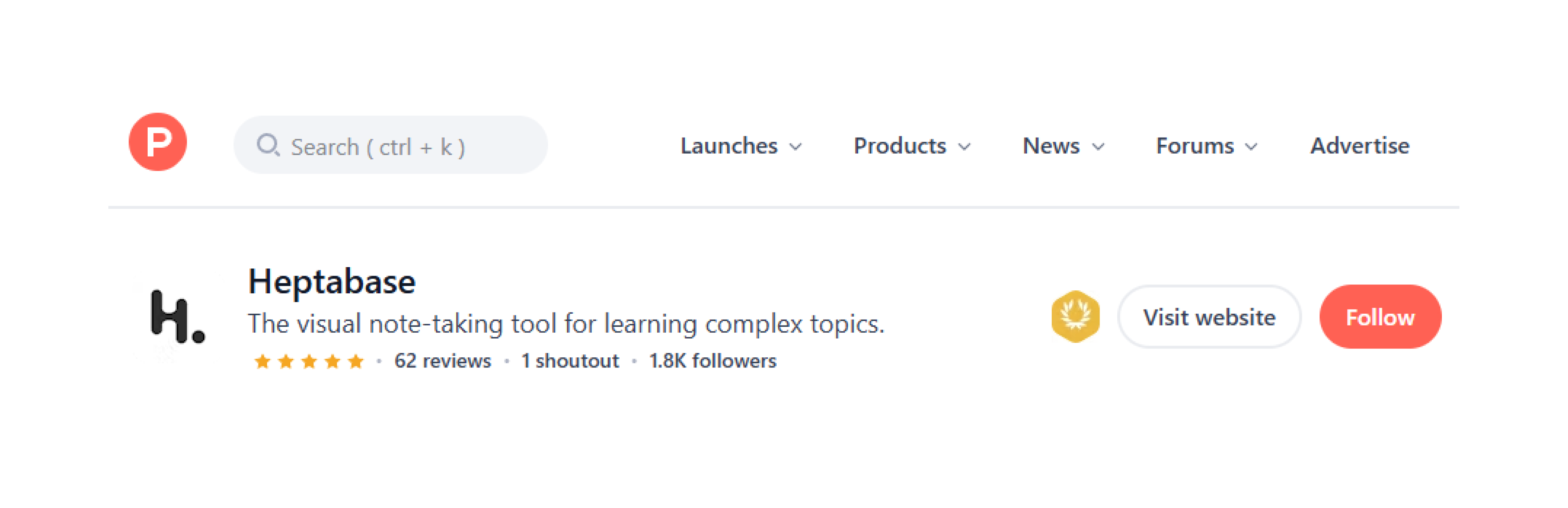Click the golden laurel award badge

(x=1075, y=317)
